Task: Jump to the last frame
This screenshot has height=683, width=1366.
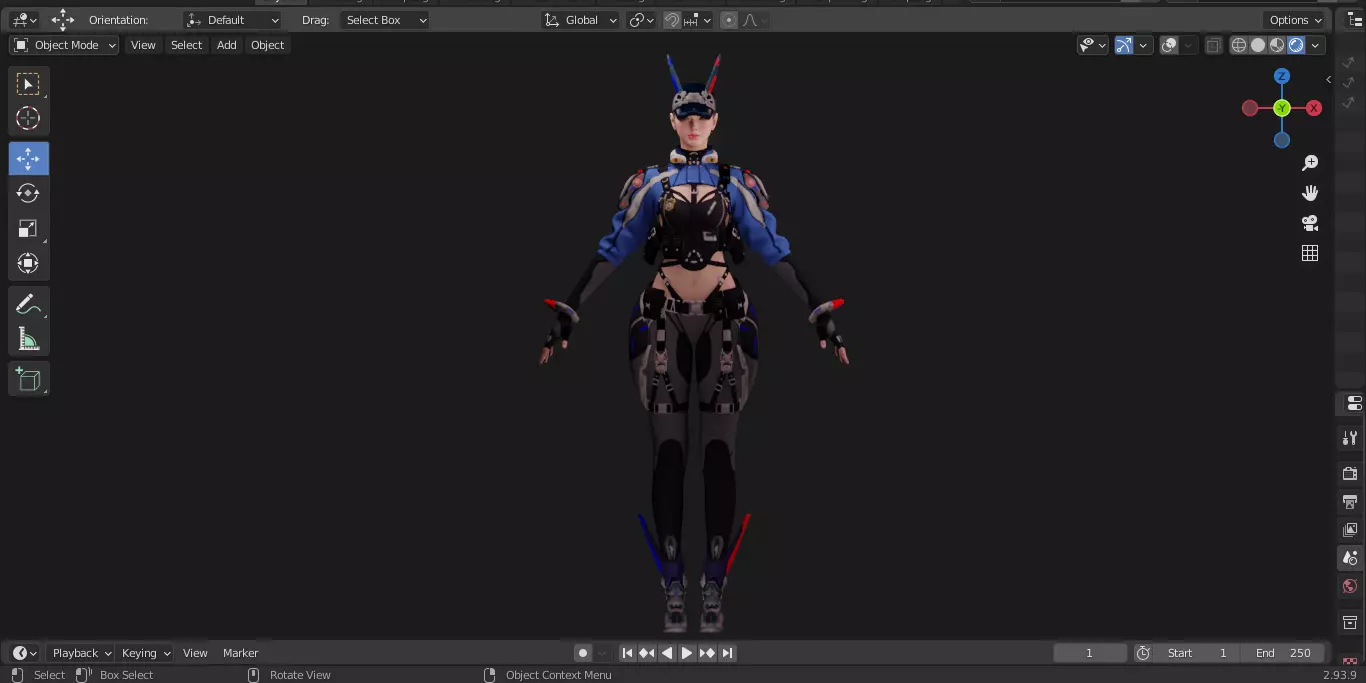Action: [x=727, y=653]
